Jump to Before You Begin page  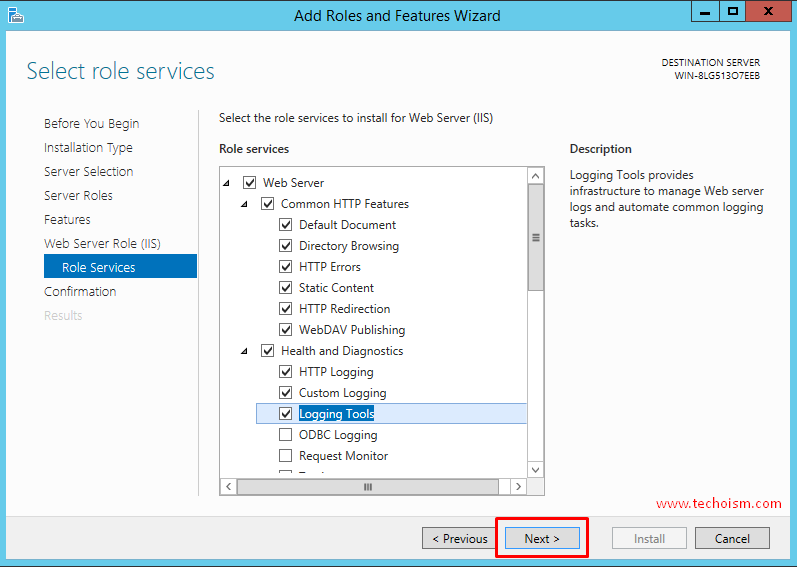click(x=91, y=124)
